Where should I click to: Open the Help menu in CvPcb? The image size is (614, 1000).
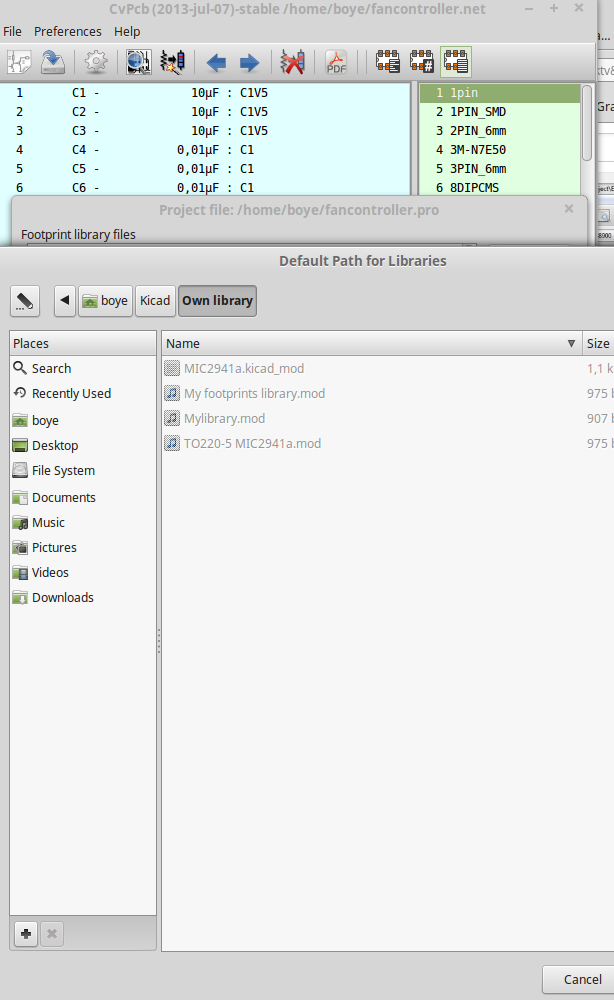[x=127, y=31]
